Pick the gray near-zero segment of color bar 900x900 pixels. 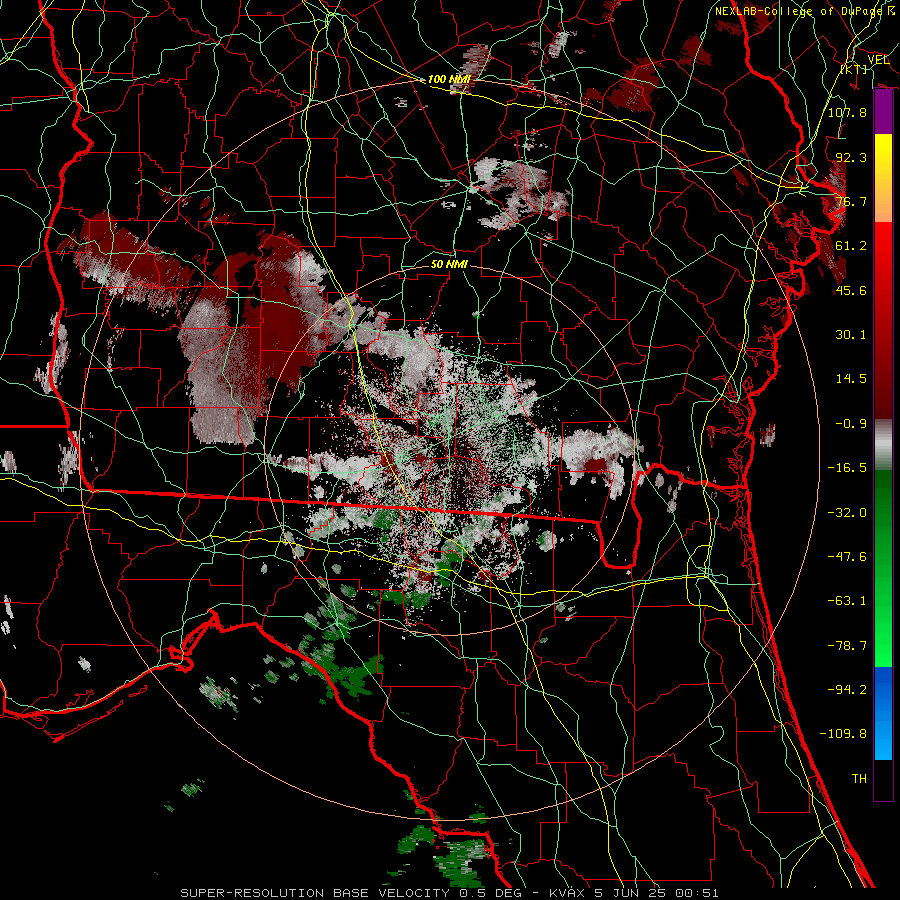pyautogui.click(x=883, y=445)
